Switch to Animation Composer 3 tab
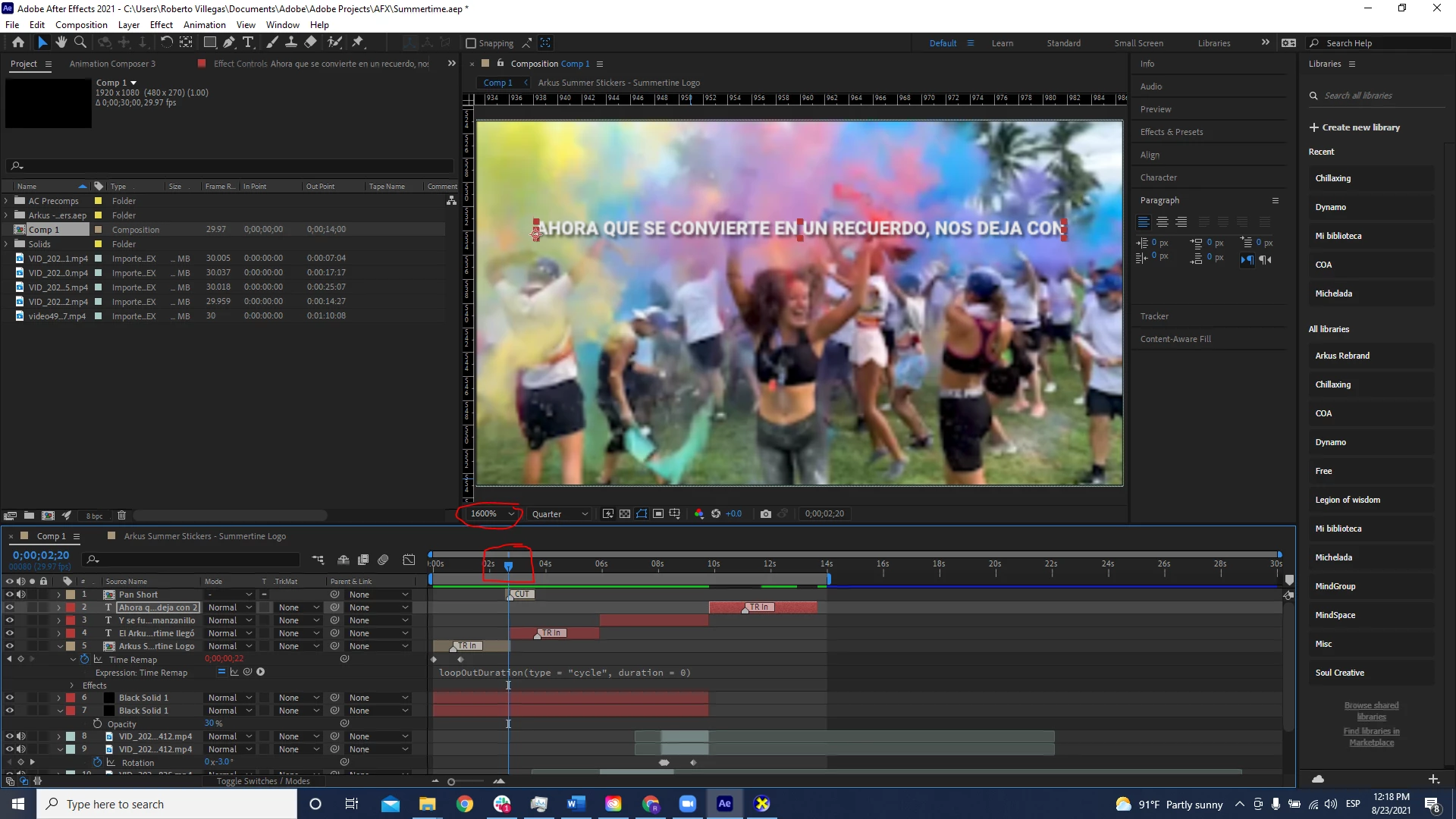Image resolution: width=1456 pixels, height=819 pixels. click(112, 64)
